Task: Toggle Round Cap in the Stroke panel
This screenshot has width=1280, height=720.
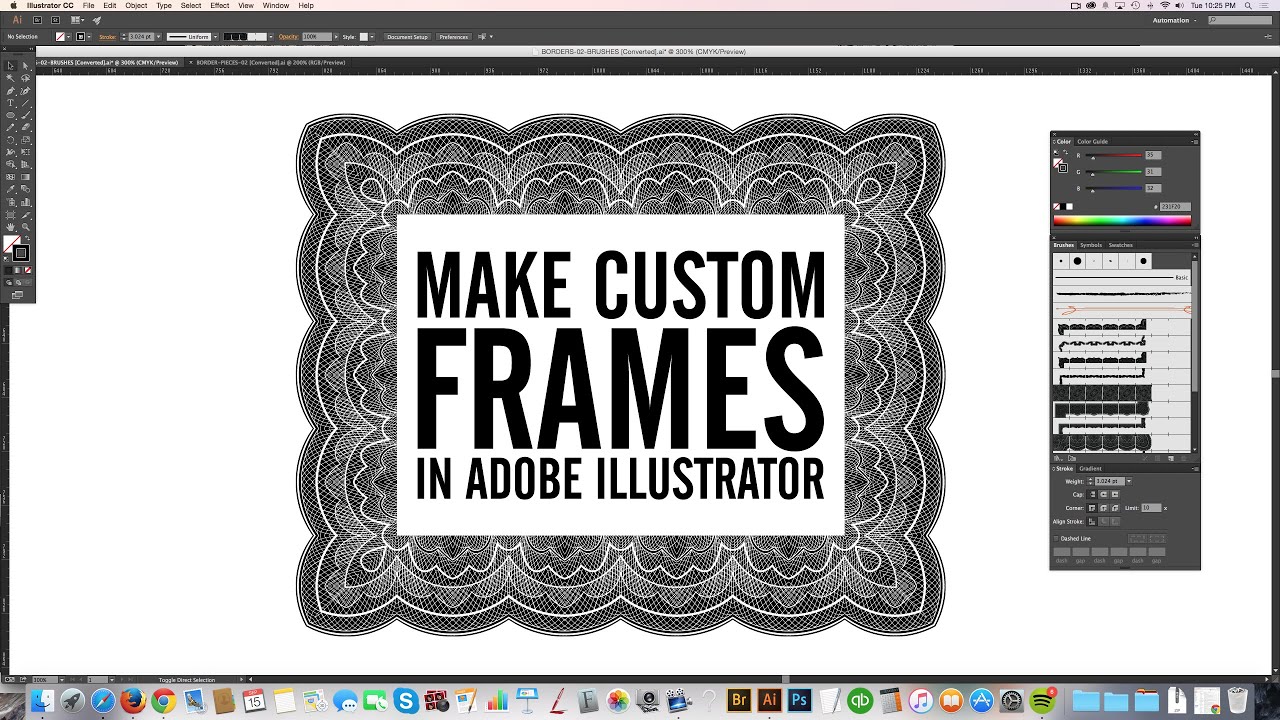Action: (x=1103, y=494)
